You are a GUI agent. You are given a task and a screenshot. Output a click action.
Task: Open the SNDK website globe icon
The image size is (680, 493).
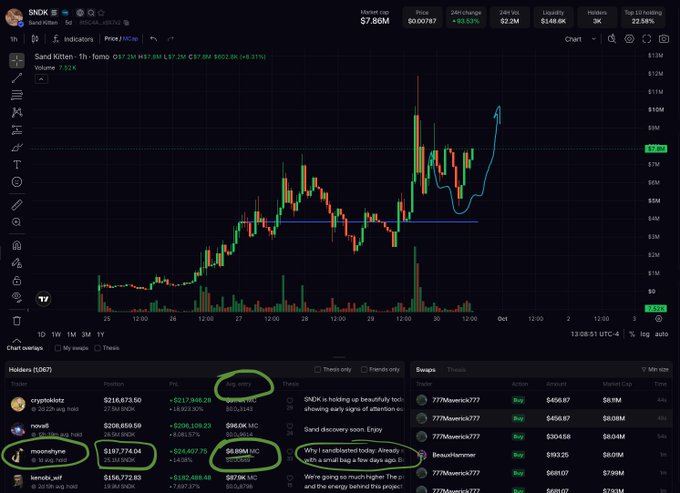tap(80, 13)
